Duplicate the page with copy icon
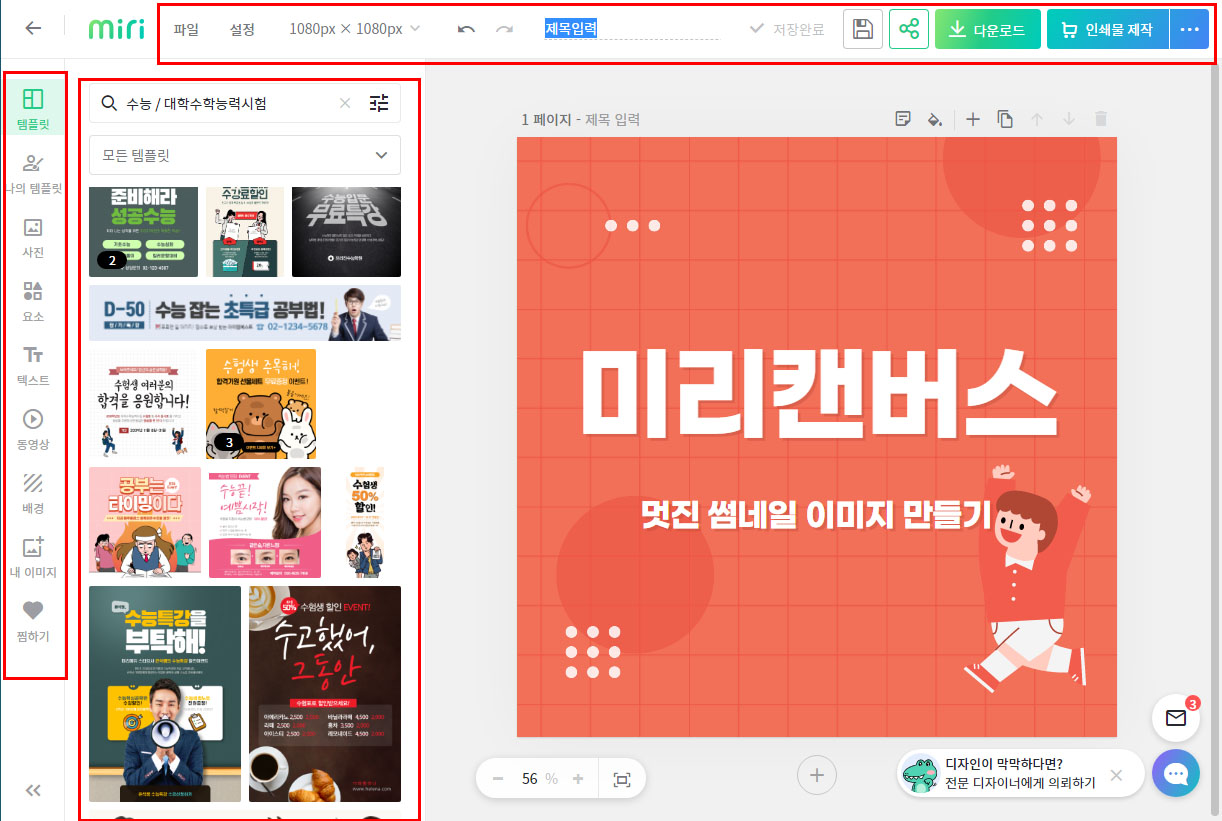Screen dimensions: 1222x821 pyautogui.click(x=1005, y=119)
